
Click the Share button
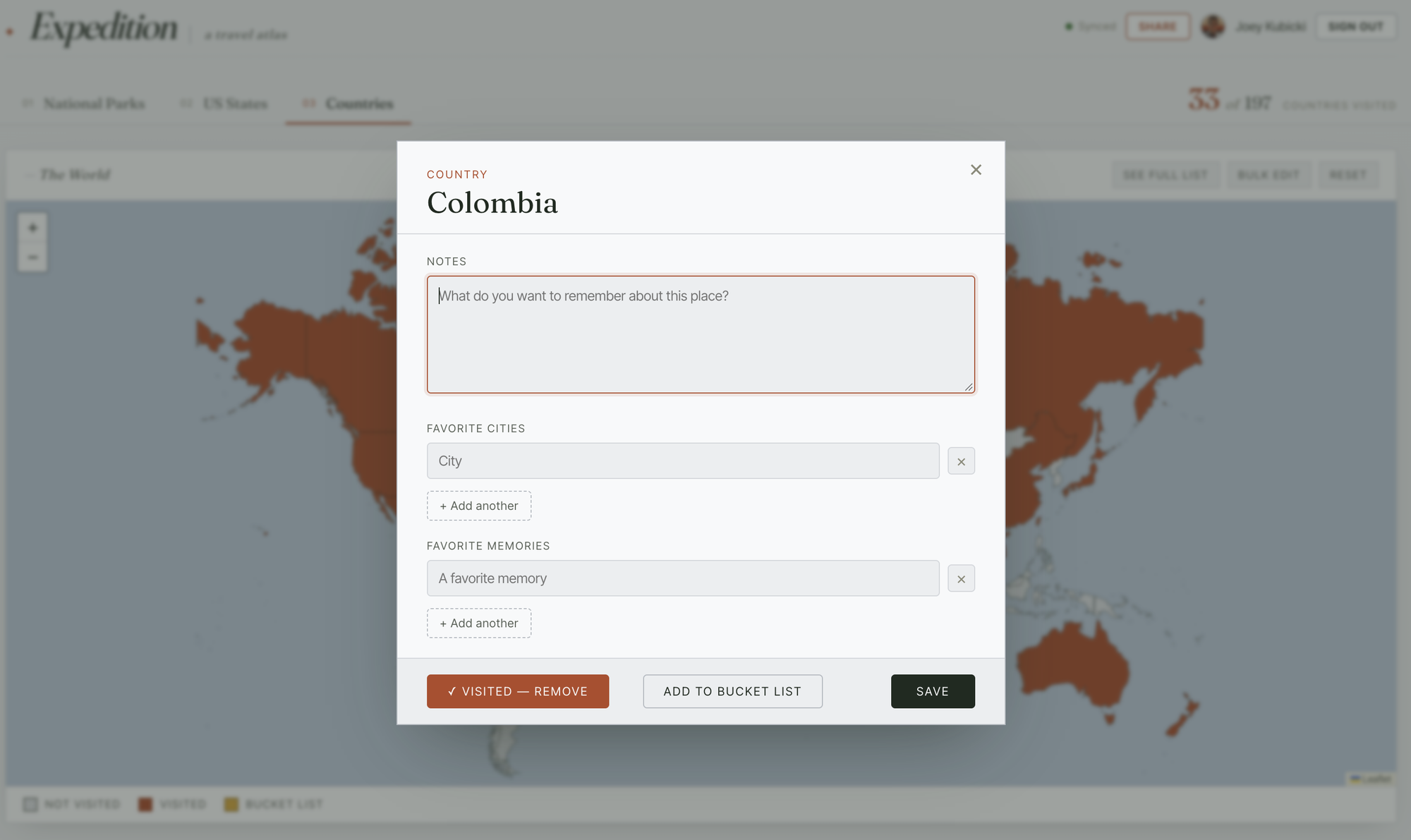click(1158, 27)
